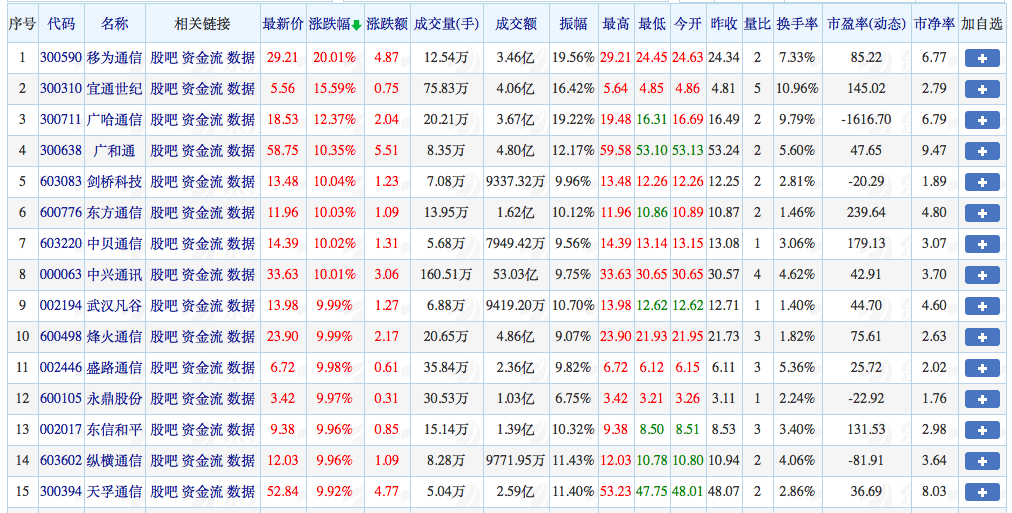Select the 10.96% turnover rate cell

797,89
